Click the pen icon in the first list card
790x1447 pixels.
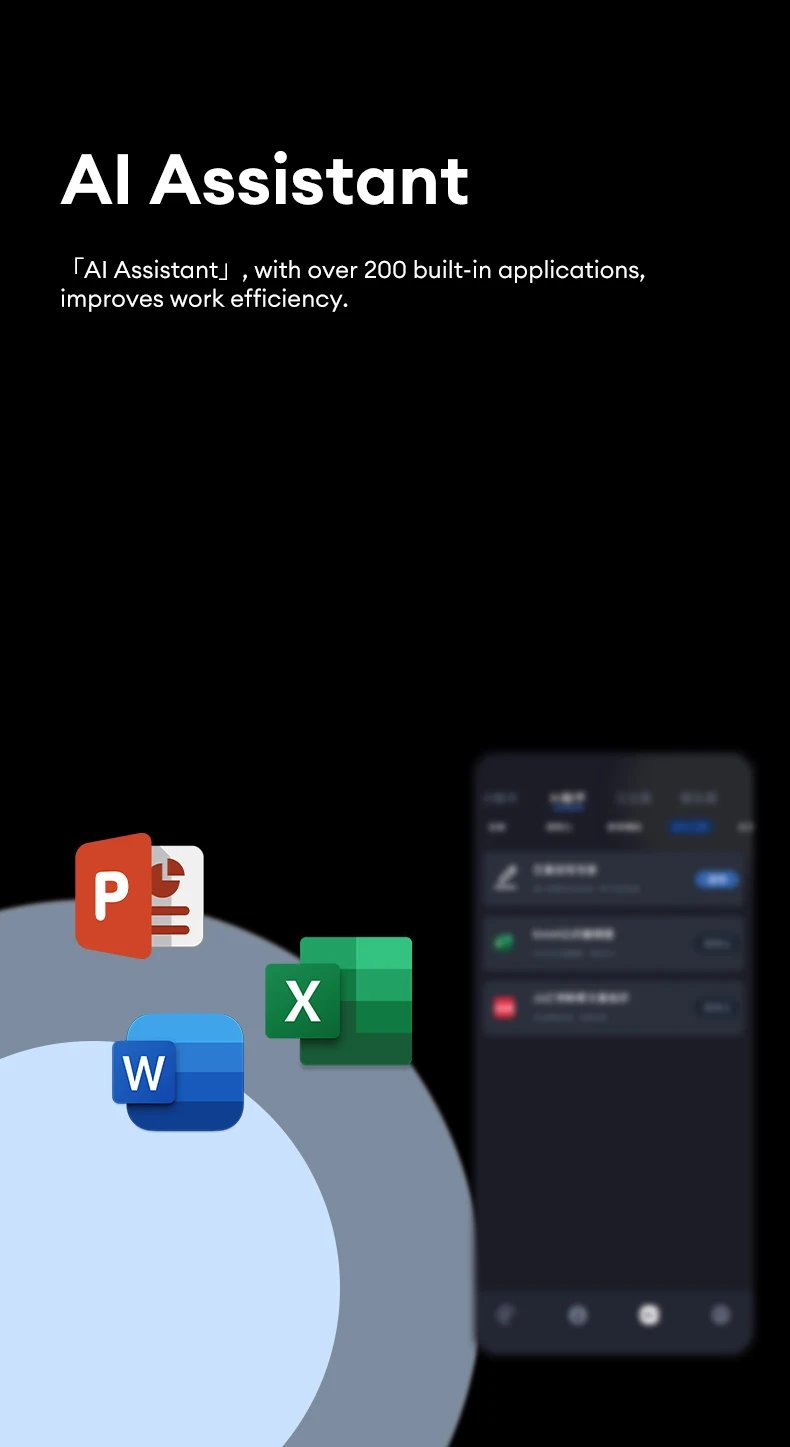point(507,879)
